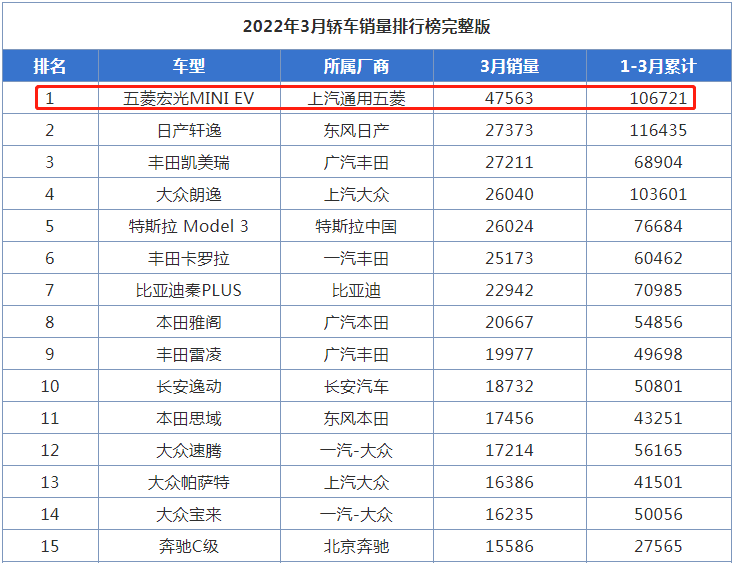Select the cumulative value 56165
The width and height of the screenshot is (735, 563).
(658, 450)
